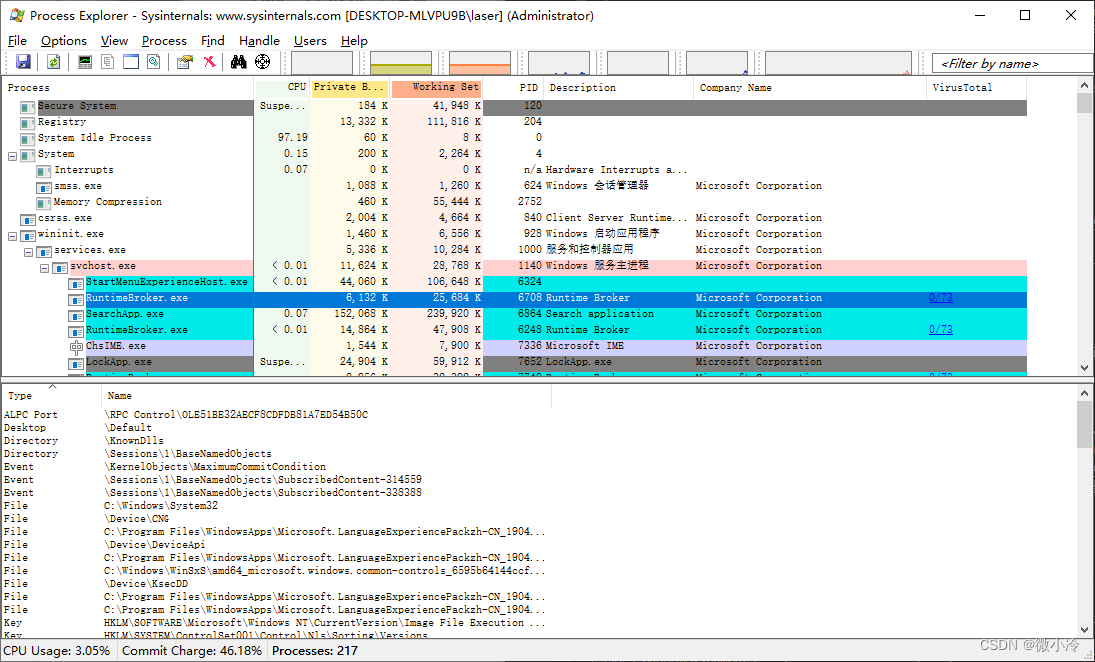Collapse the services.exe tree node
This screenshot has width=1095, height=662.
tap(28, 249)
